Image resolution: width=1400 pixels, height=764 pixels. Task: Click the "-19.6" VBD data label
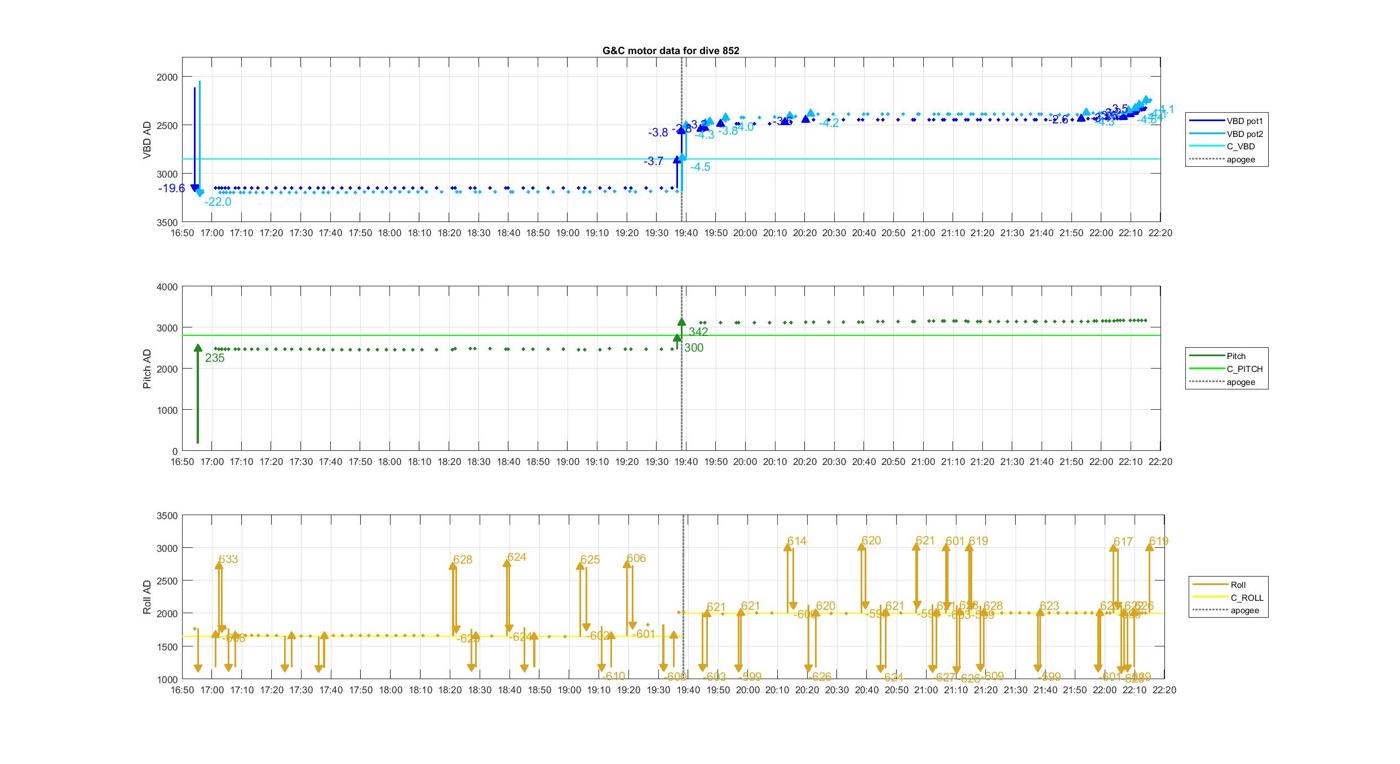(x=171, y=188)
